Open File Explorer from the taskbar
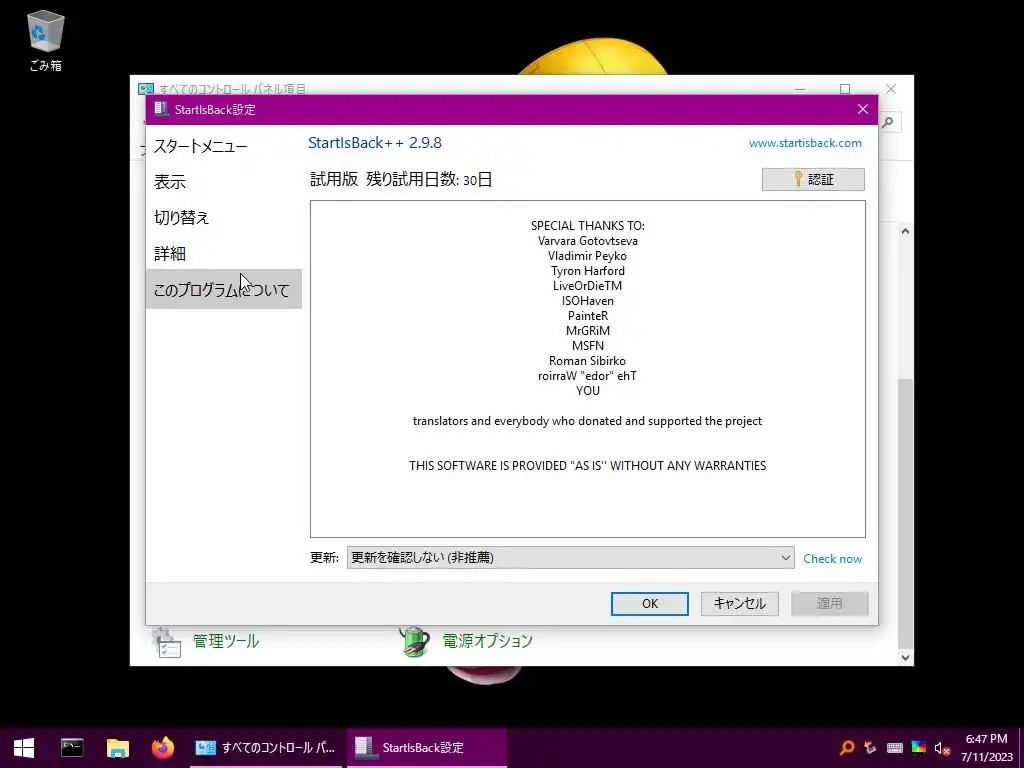 coord(118,748)
